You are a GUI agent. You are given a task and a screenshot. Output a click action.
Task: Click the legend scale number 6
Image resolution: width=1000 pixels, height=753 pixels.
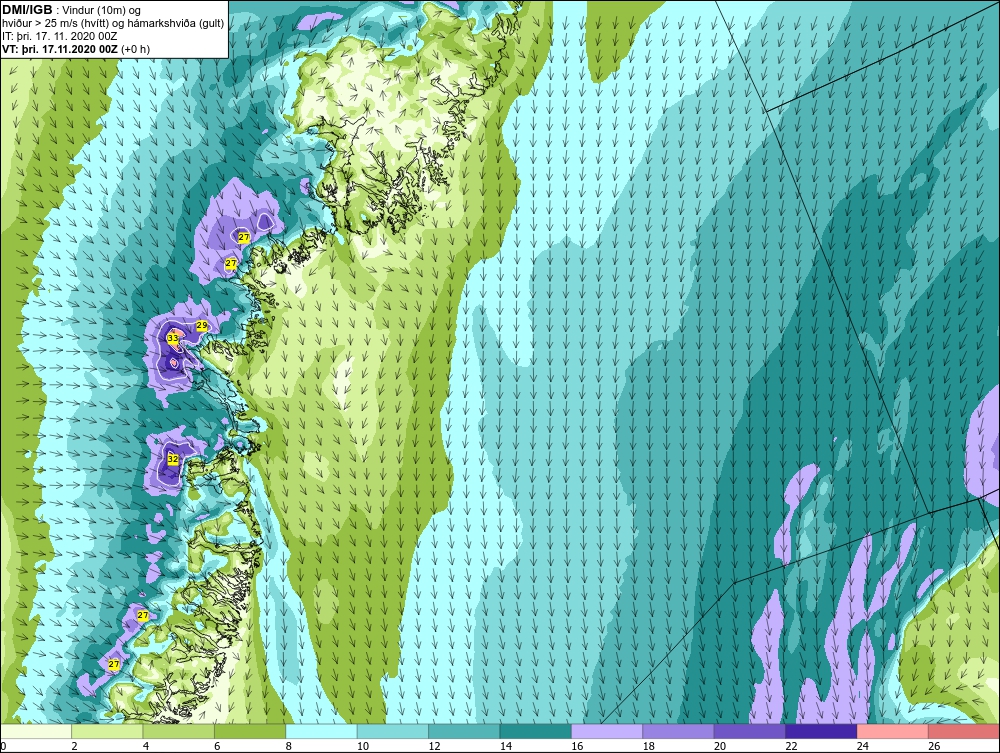(217, 747)
